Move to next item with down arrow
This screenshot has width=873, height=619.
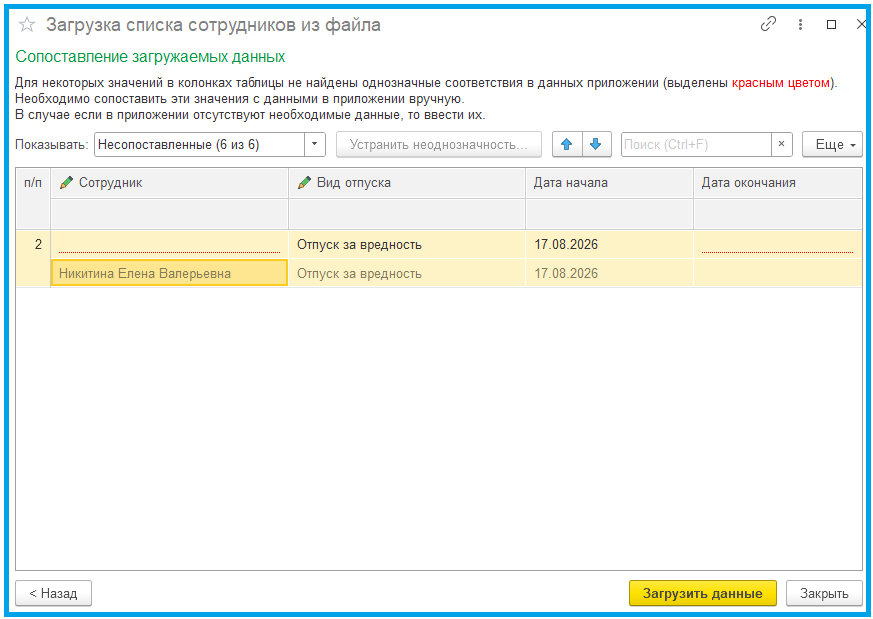tap(595, 145)
